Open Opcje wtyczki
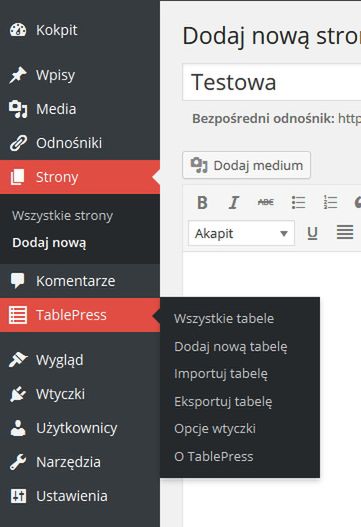Screen dimensions: 361x527 (215, 429)
